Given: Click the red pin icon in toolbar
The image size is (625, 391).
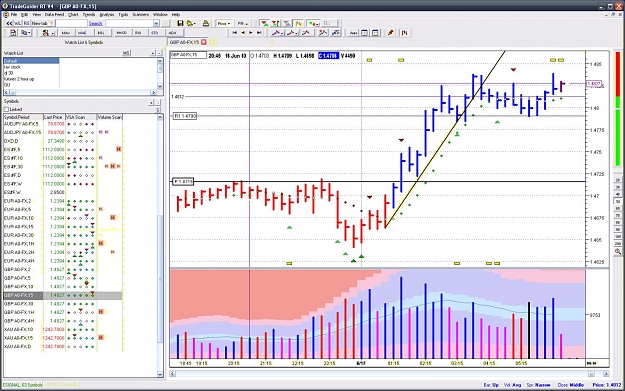Looking at the screenshot, I should click(391, 33).
